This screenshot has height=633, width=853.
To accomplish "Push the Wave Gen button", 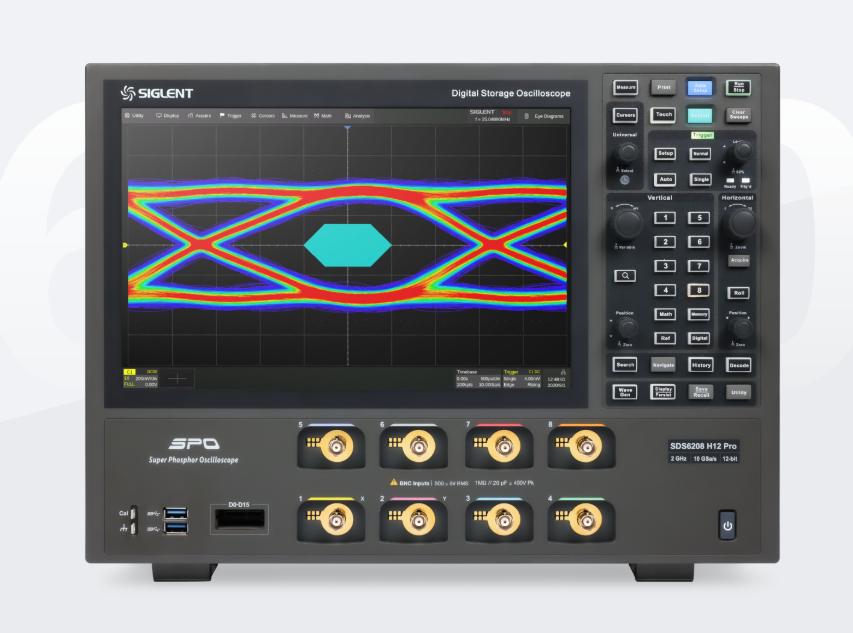I will (626, 392).
